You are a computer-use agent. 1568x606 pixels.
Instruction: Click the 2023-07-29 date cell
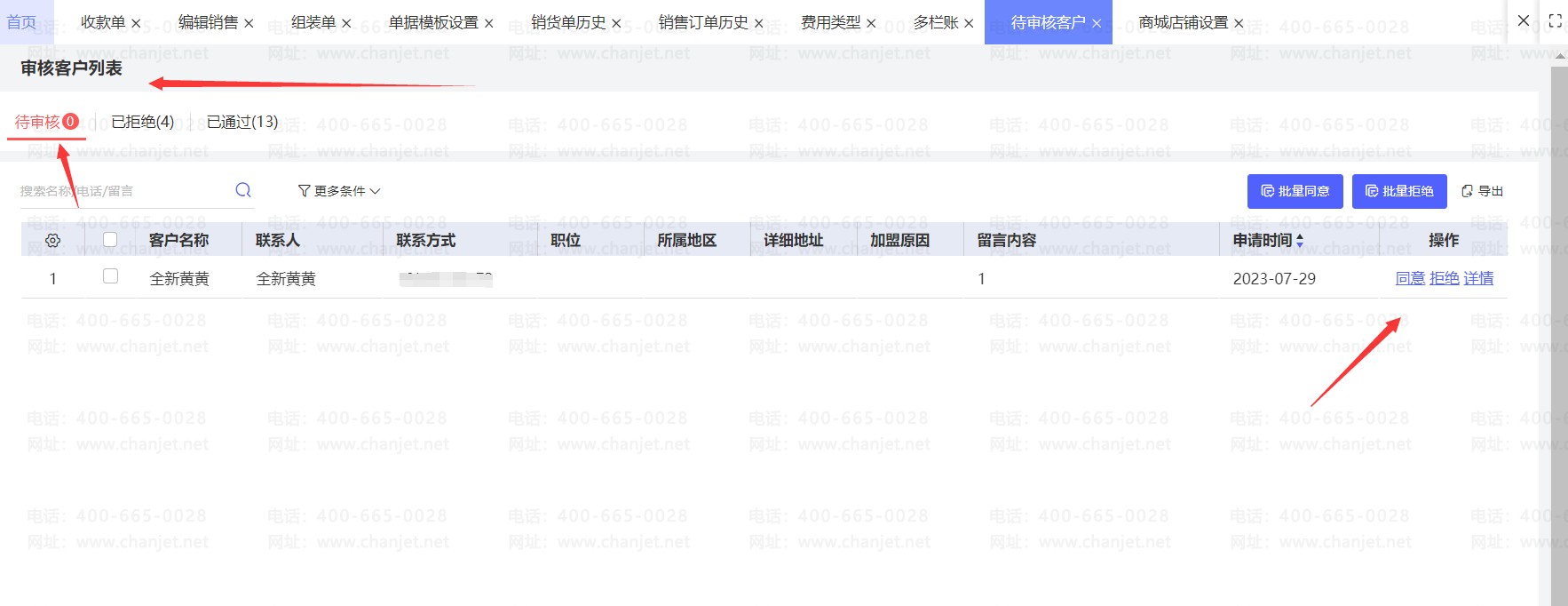[x=1274, y=278]
